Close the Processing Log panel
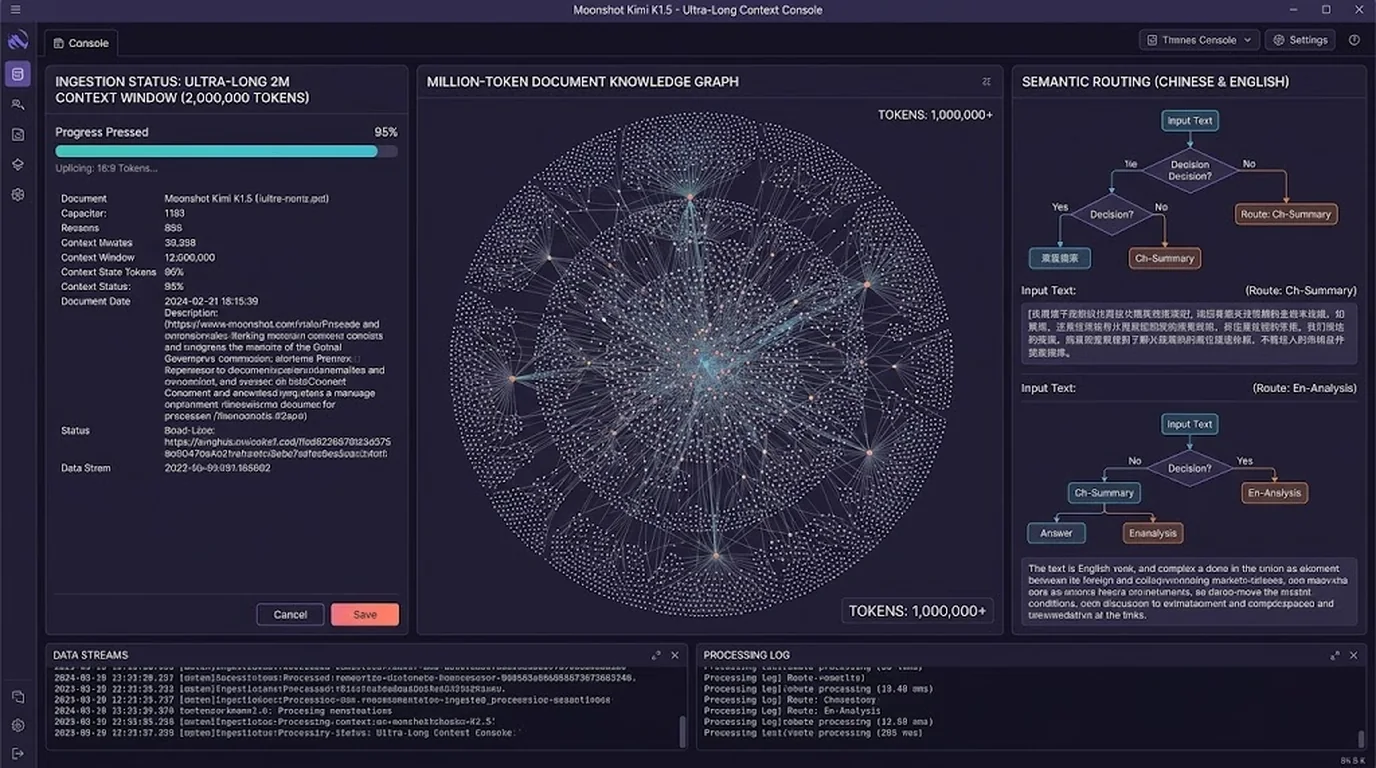Image resolution: width=1376 pixels, height=768 pixels. (x=1354, y=655)
